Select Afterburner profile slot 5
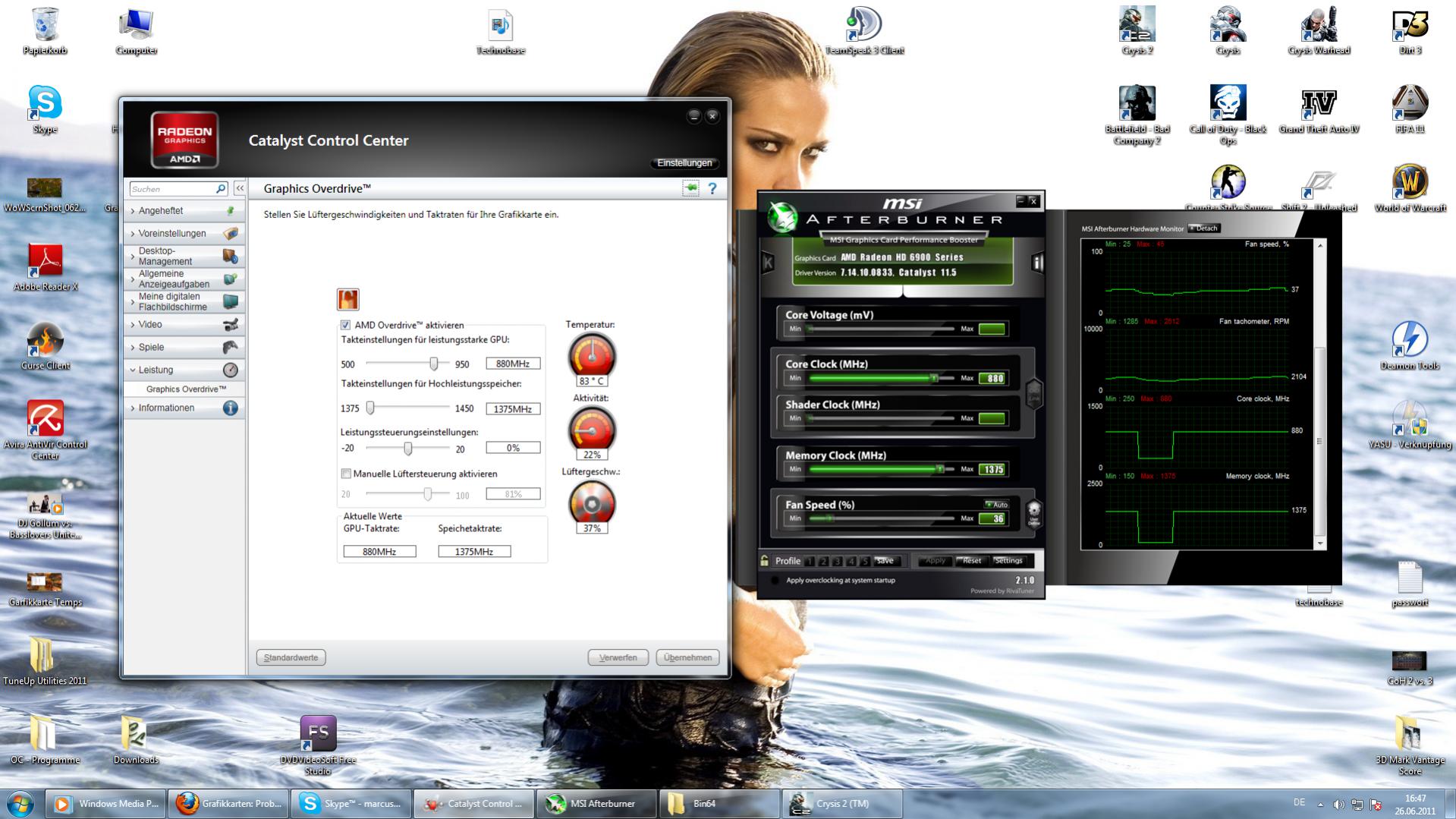This screenshot has height=819, width=1456. pos(864,561)
